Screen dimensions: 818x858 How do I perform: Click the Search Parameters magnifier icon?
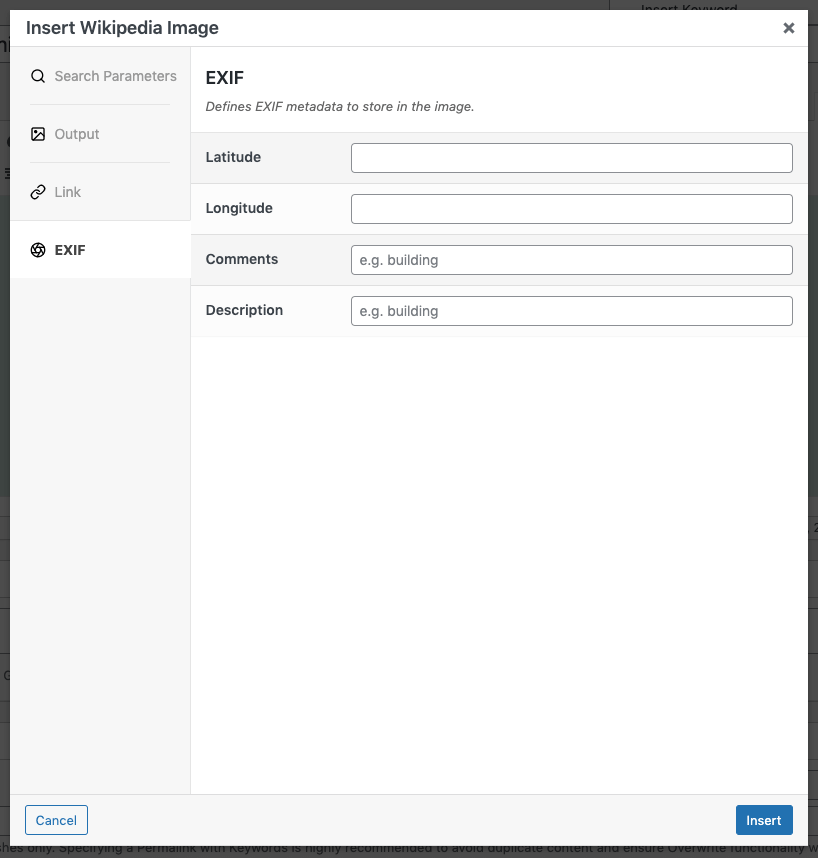pyautogui.click(x=38, y=76)
